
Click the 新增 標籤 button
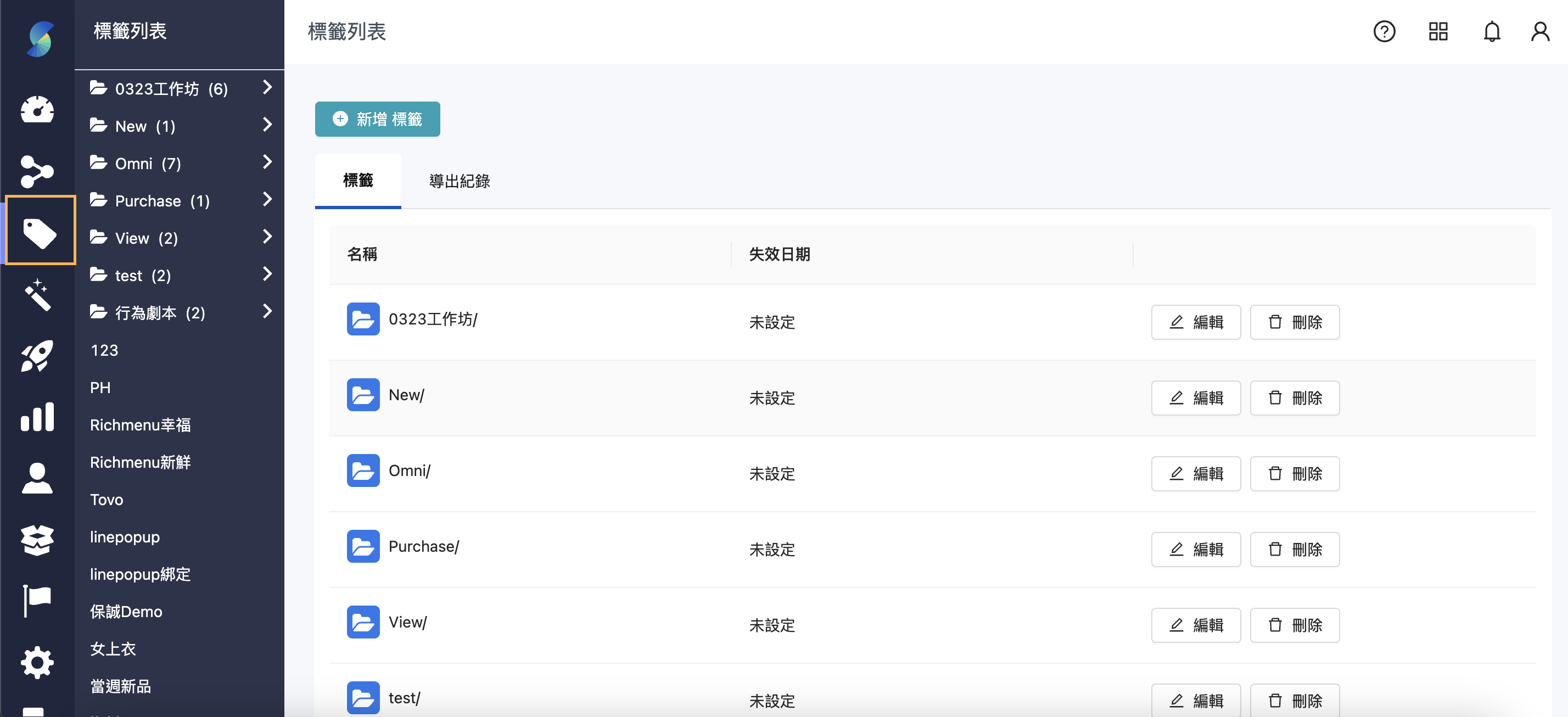[377, 119]
